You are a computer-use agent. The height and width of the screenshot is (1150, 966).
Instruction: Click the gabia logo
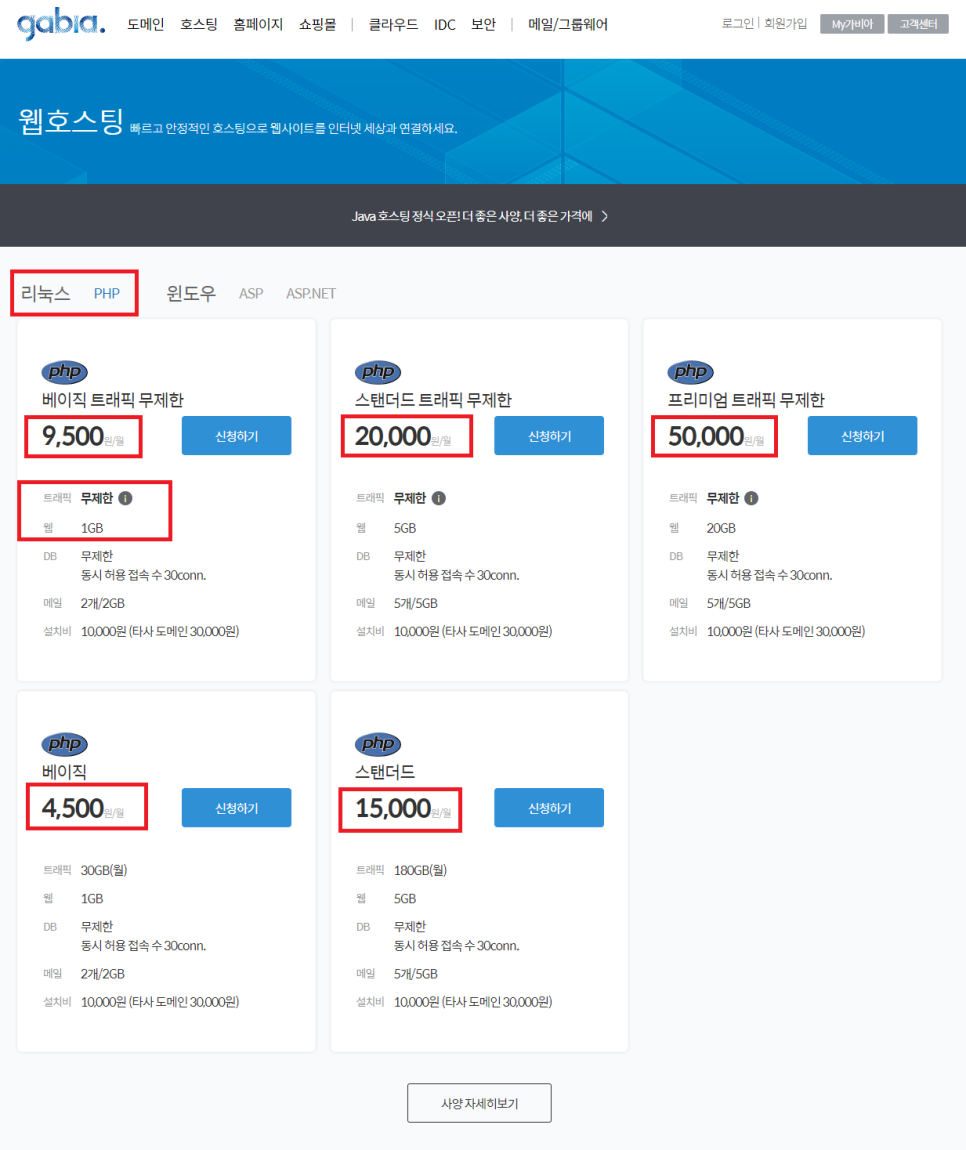[x=61, y=24]
